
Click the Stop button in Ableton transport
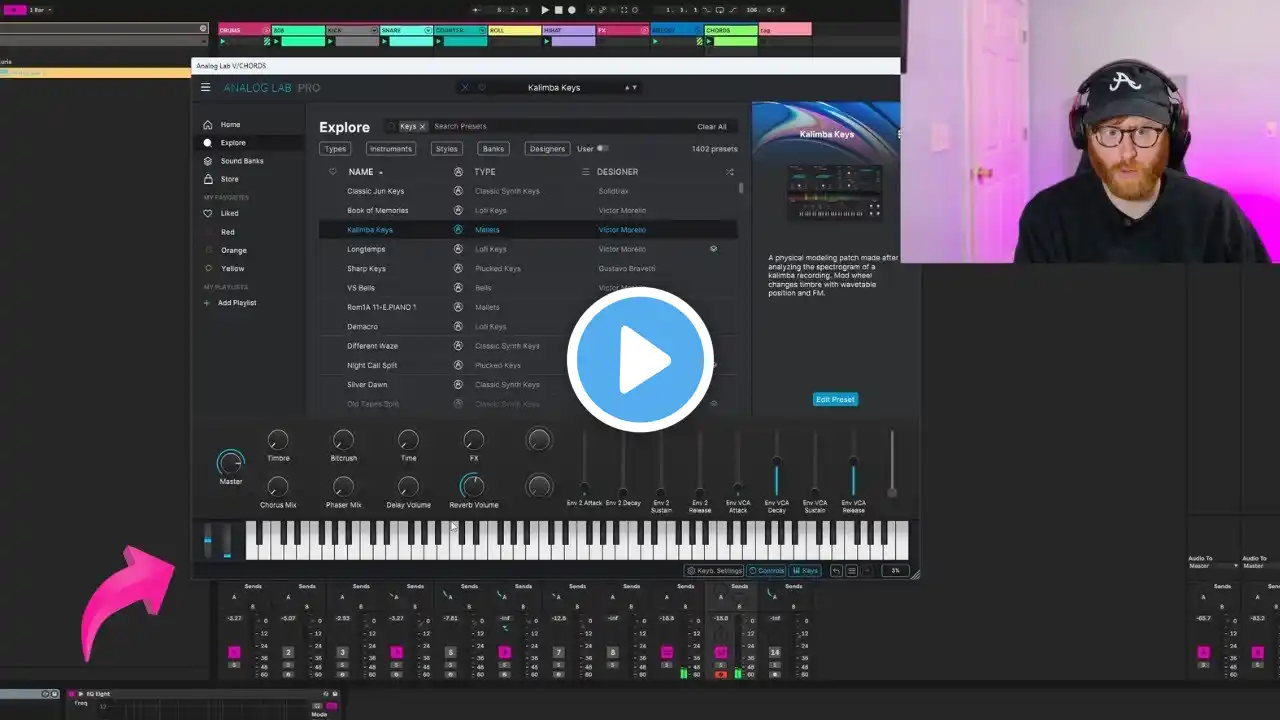coord(558,10)
